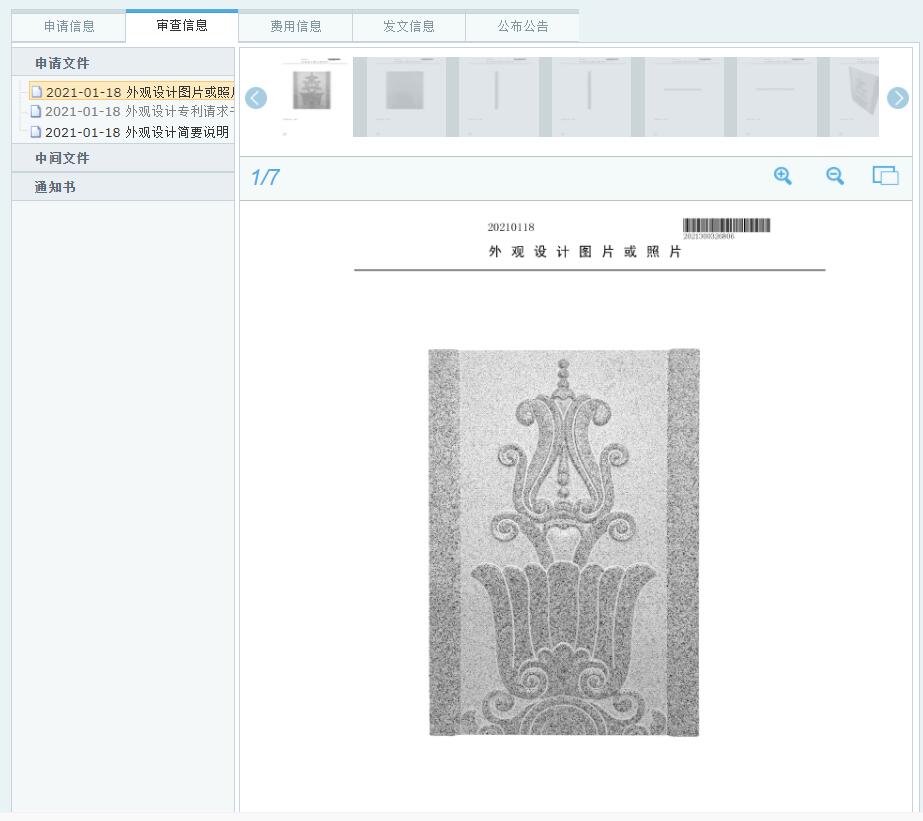Select the last visible thumbnail on right
This screenshot has width=923, height=821.
[856, 96]
